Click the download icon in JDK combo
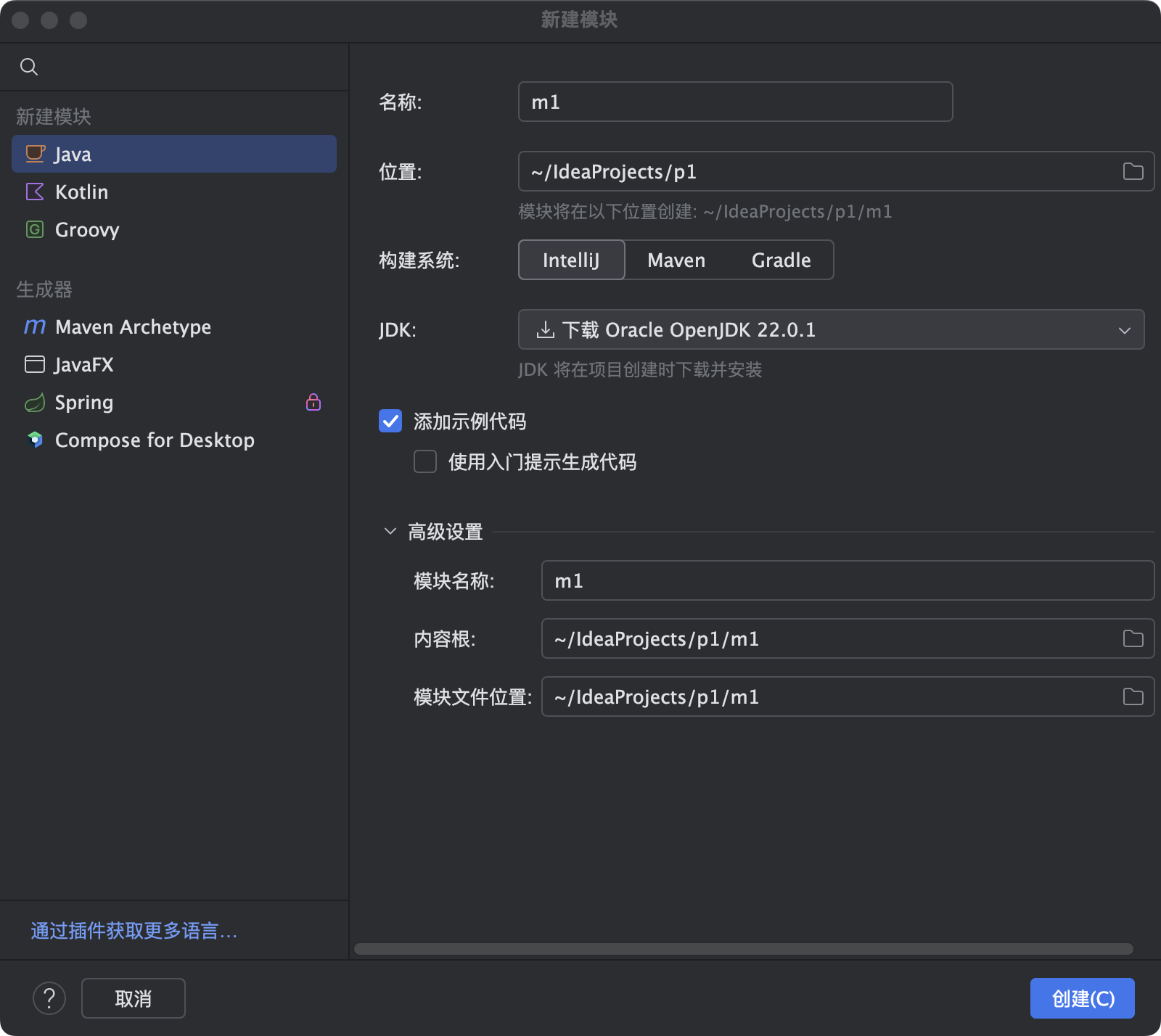 545,329
